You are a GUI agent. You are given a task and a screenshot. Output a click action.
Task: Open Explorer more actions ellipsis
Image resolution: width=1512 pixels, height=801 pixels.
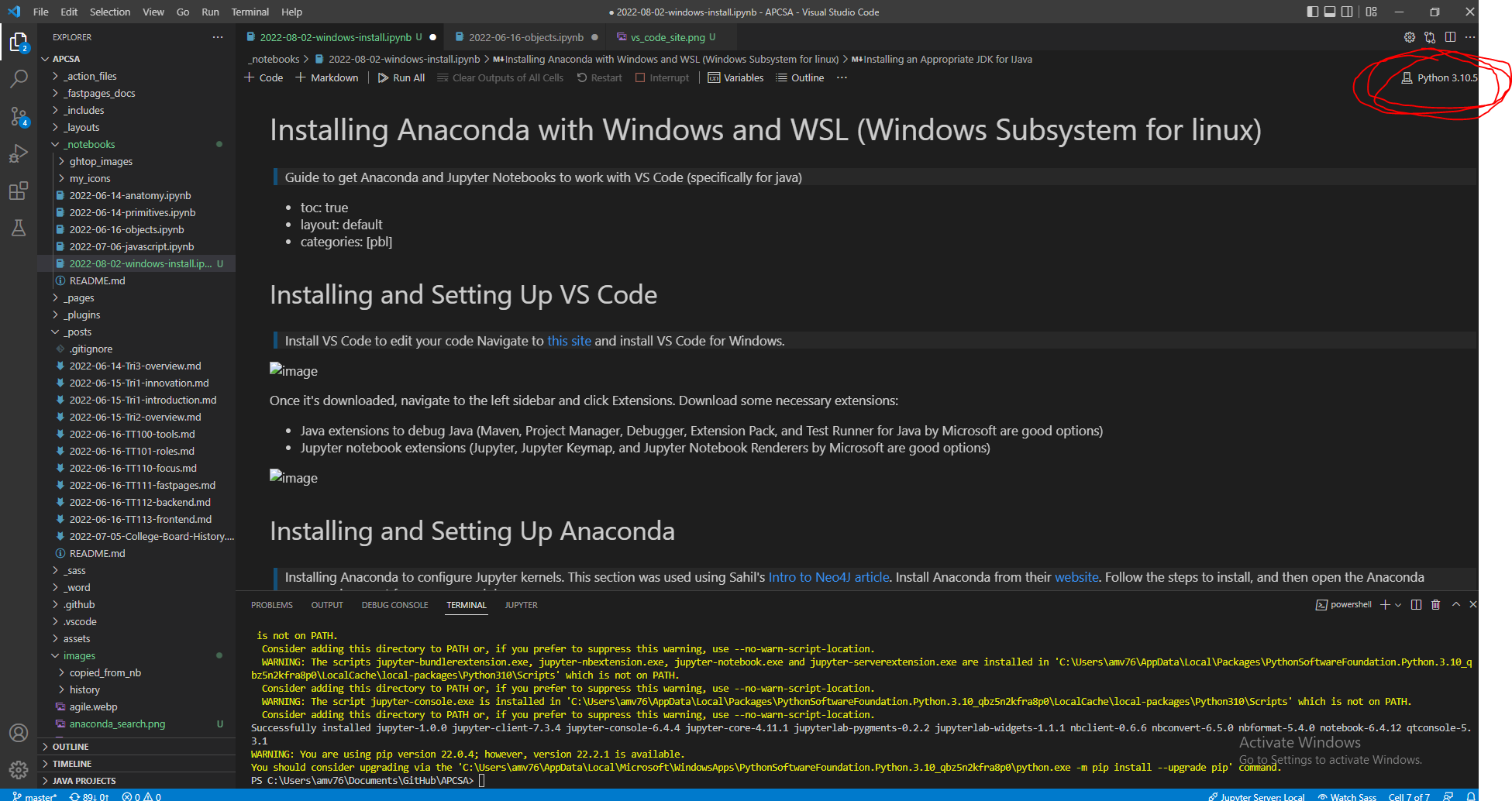pos(218,37)
